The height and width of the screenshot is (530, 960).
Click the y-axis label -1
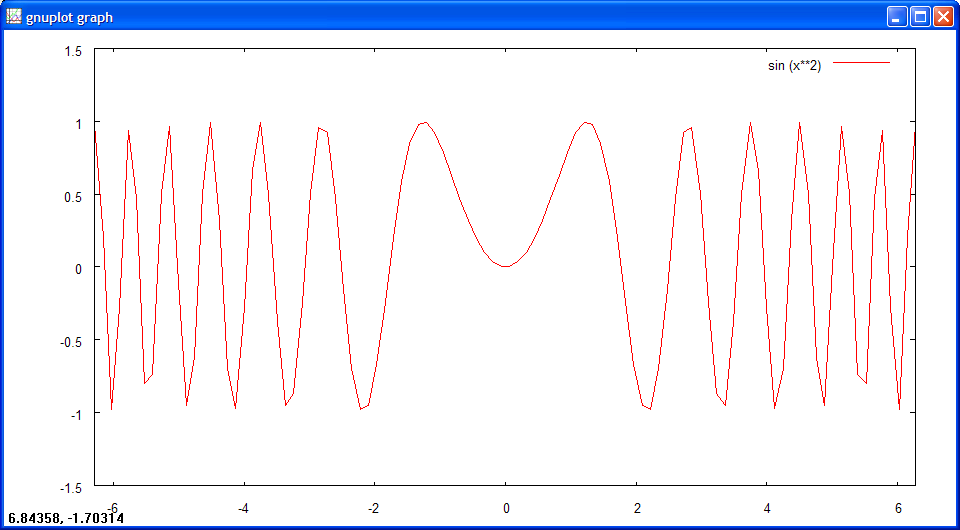75,415
